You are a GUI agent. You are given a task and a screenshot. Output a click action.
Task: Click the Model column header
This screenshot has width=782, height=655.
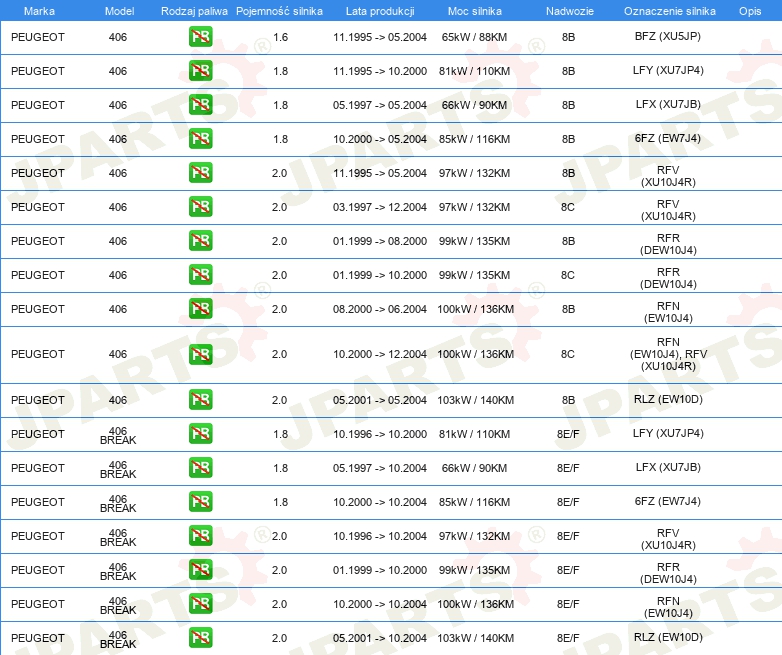[119, 11]
